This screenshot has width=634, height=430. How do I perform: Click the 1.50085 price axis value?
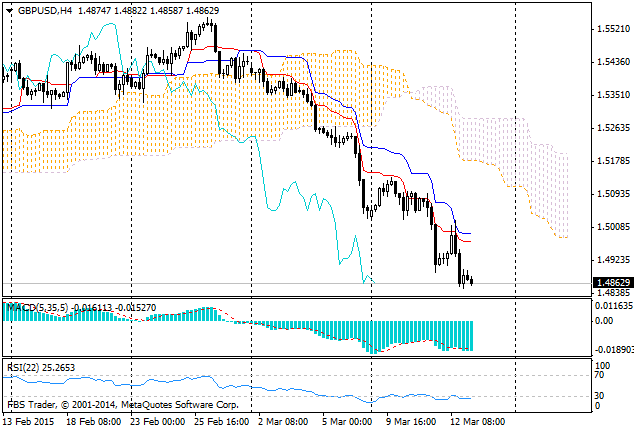click(613, 227)
